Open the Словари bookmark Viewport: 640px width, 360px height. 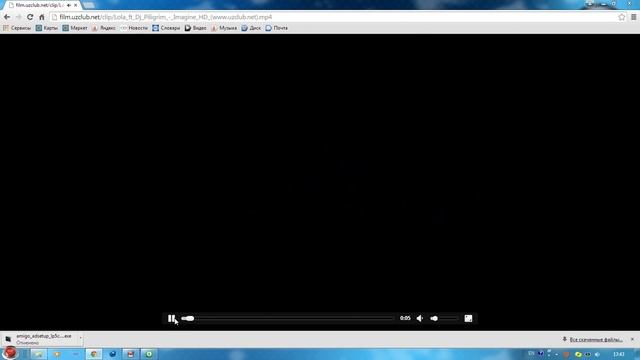click(166, 28)
